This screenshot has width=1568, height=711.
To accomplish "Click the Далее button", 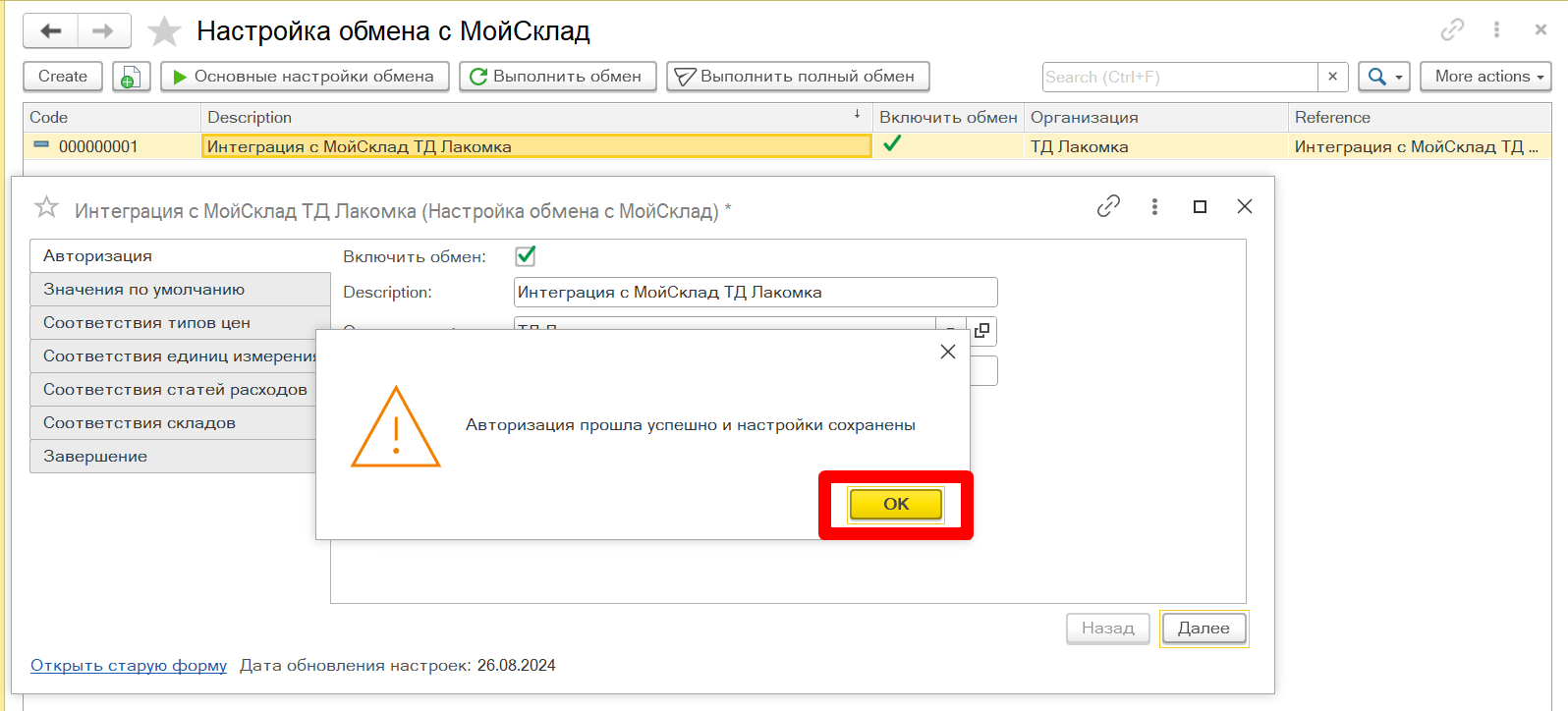I will pos(1204,629).
